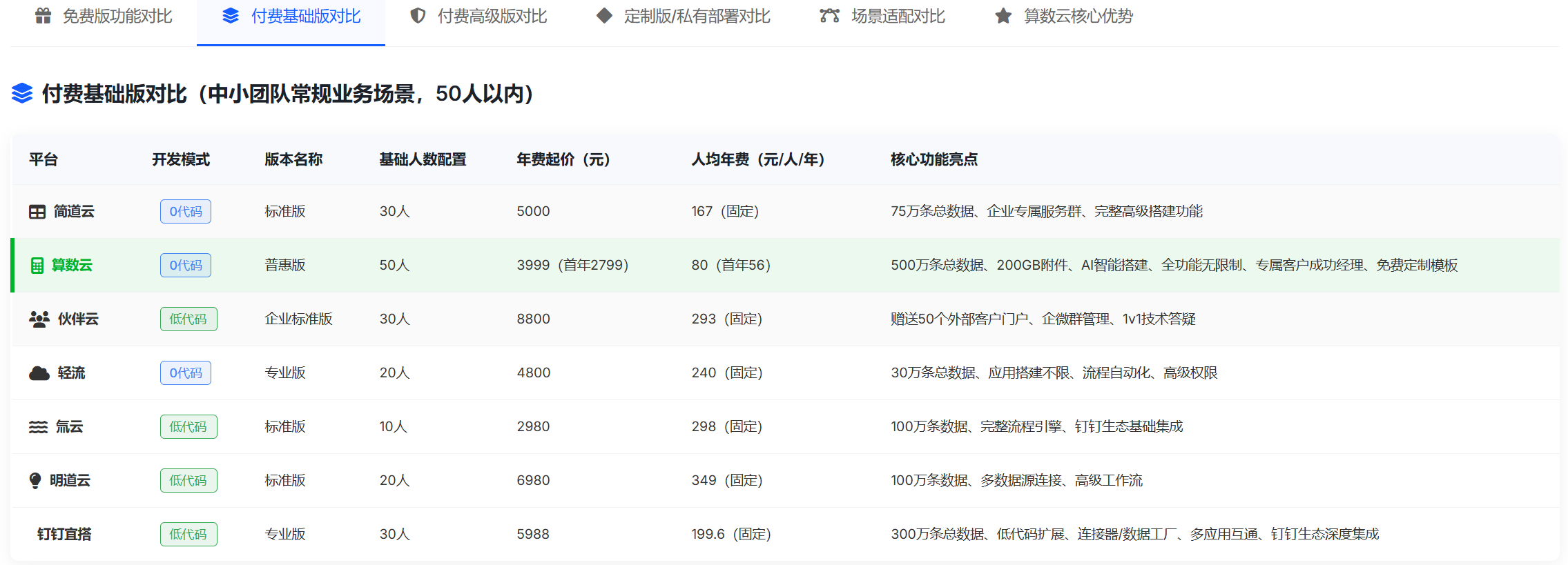Select the 钉钉宜搭 platform name
This screenshot has height=565, width=1568.
pyautogui.click(x=64, y=535)
